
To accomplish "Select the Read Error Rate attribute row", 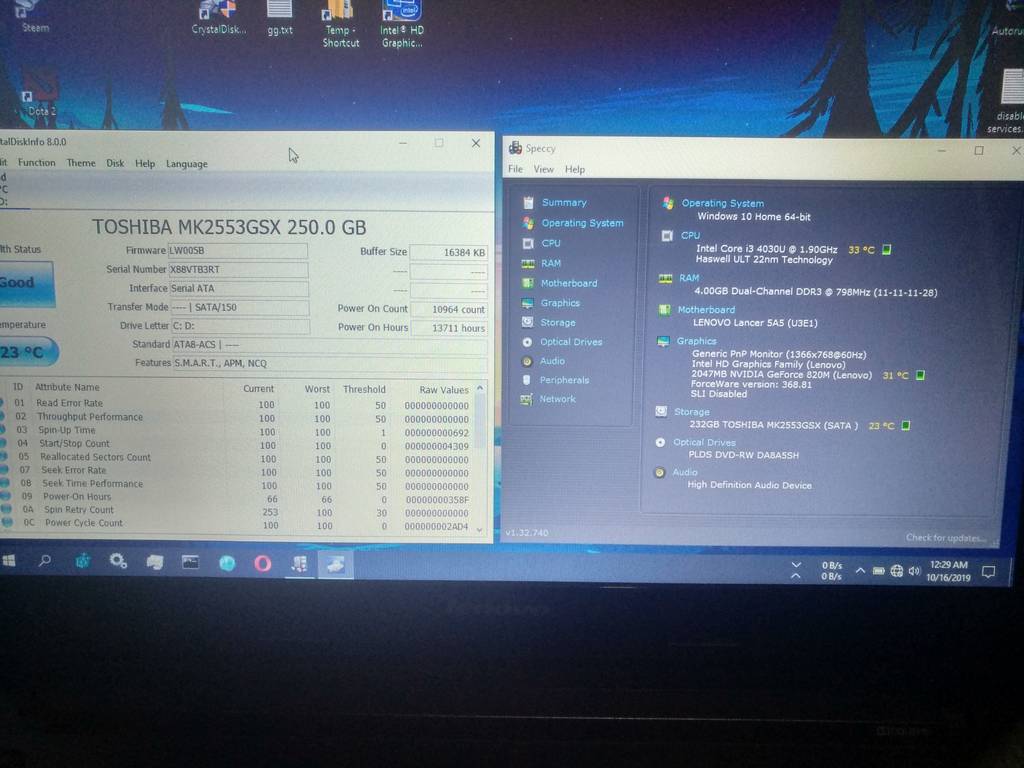I will point(236,404).
